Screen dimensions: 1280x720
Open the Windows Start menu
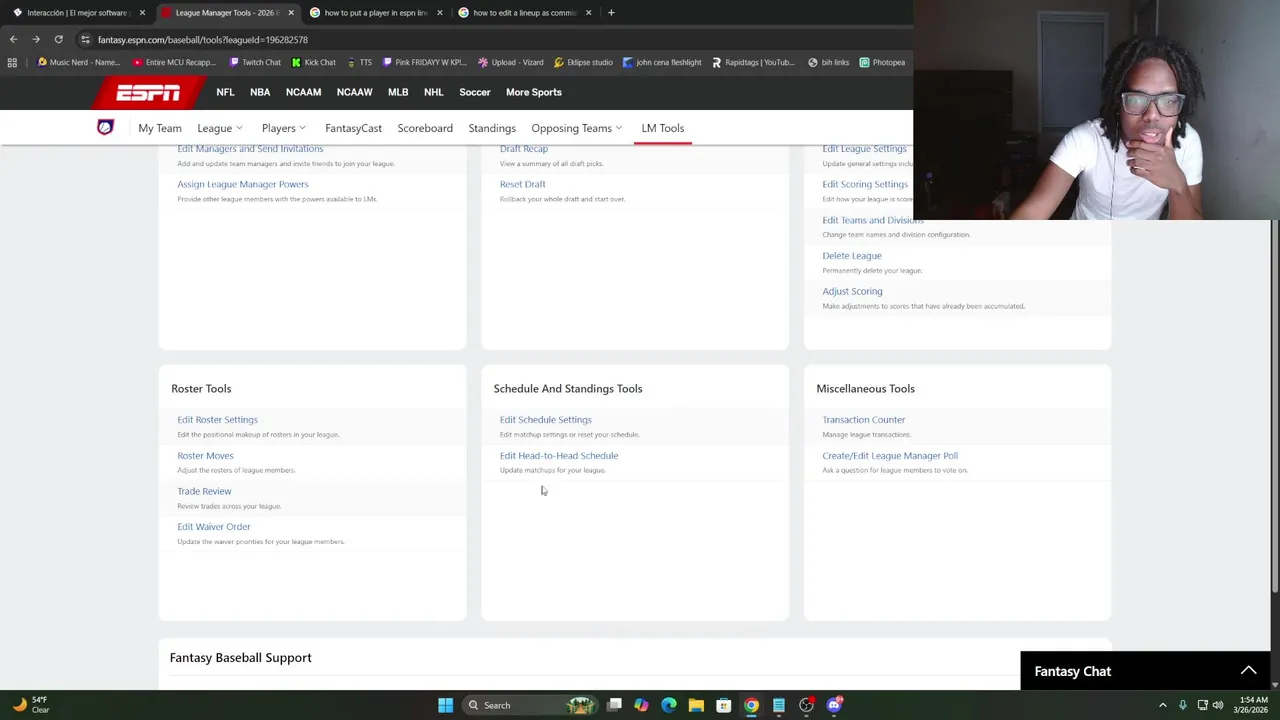(x=445, y=705)
